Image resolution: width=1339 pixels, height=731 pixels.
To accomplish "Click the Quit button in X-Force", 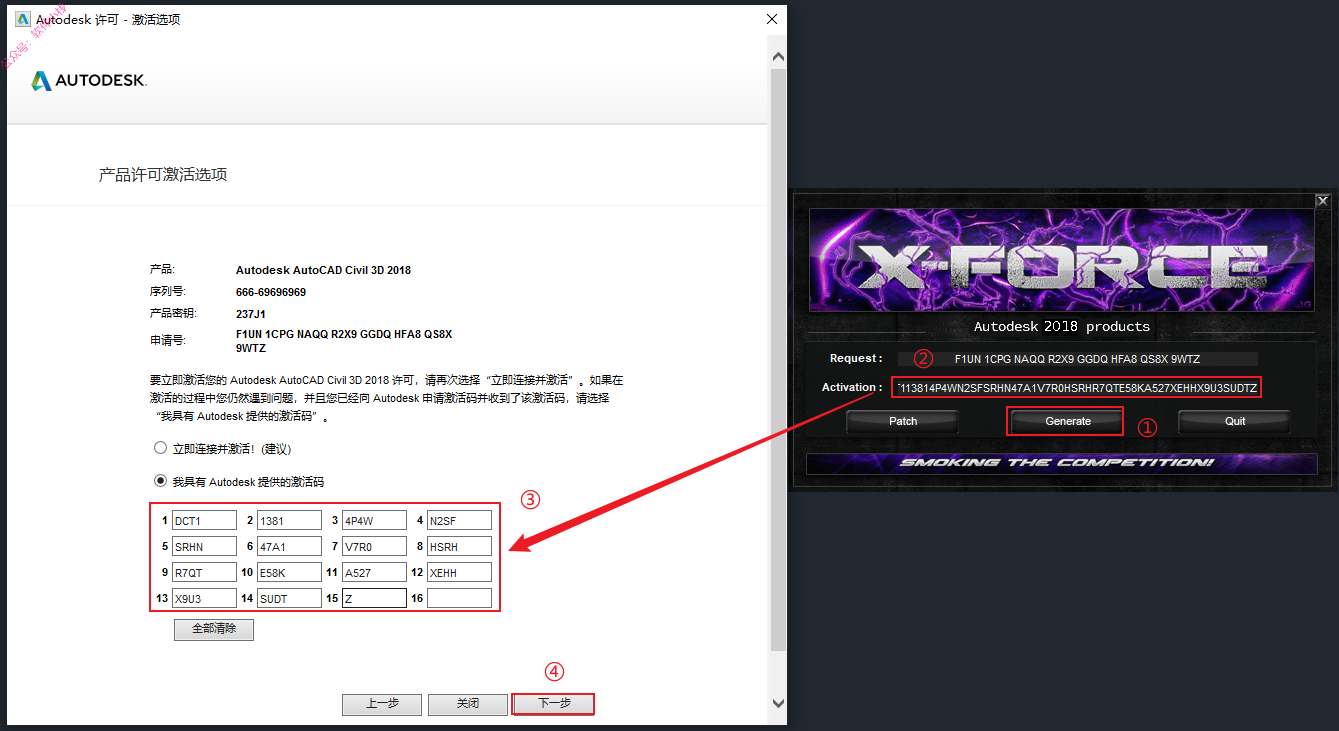I will click(x=1235, y=421).
